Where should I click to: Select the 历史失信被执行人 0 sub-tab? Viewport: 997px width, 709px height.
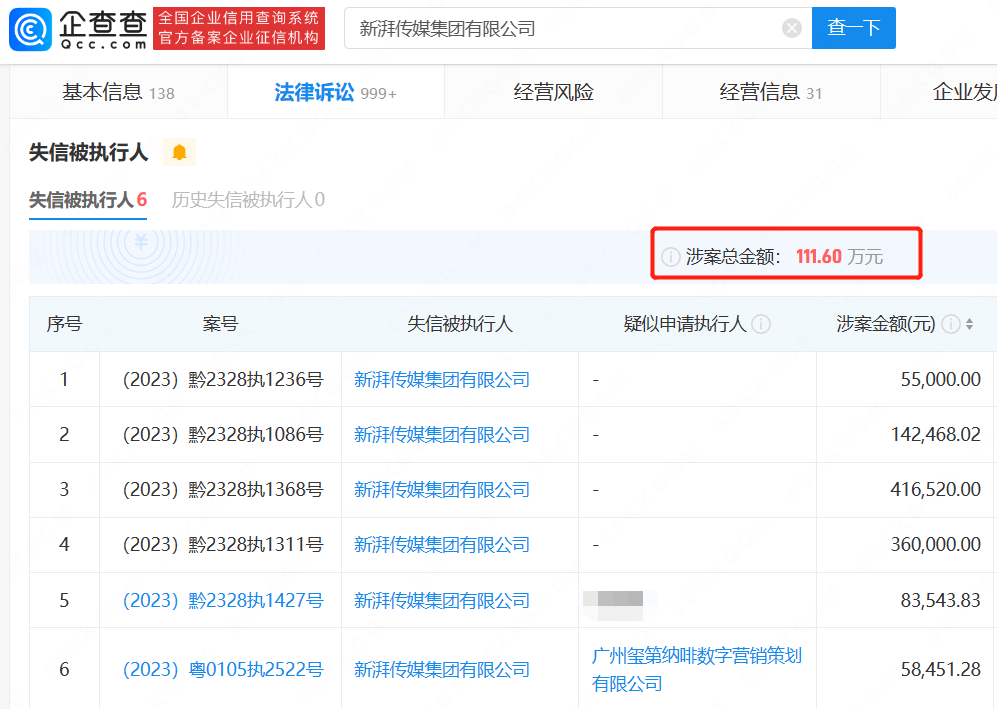tap(248, 200)
